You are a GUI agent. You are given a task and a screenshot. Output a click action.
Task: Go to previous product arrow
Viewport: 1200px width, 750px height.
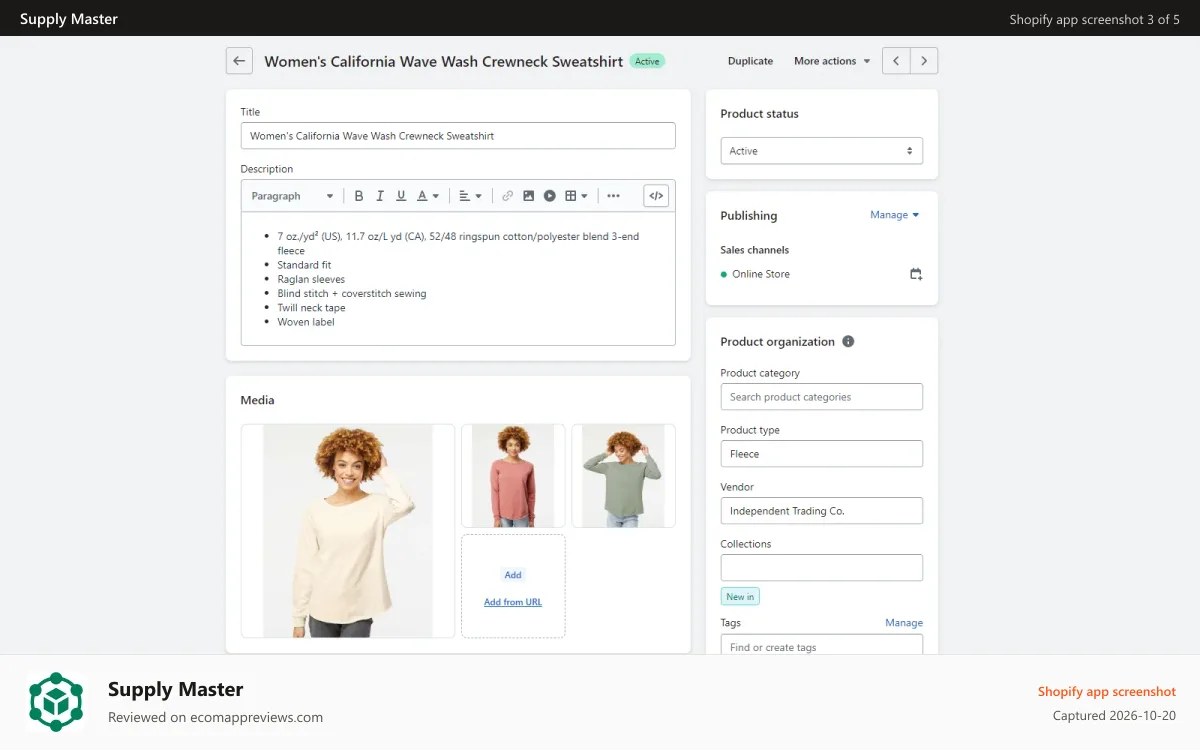point(896,61)
